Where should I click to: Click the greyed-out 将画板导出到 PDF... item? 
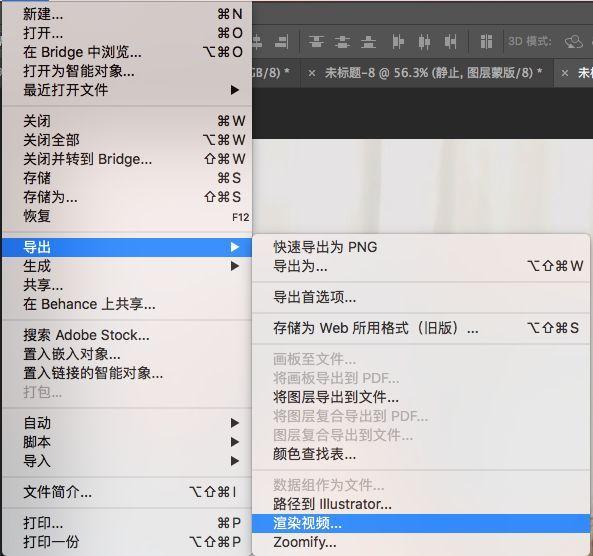point(421,378)
